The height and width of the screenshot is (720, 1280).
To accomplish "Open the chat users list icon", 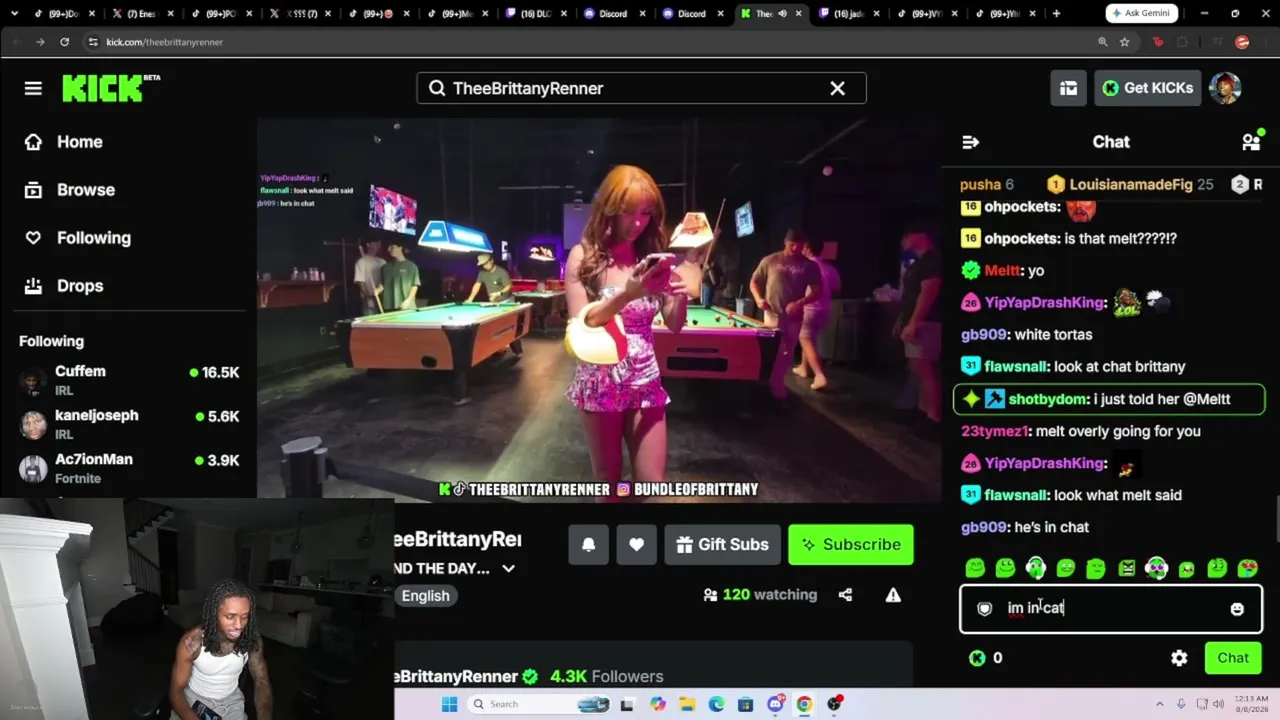I will pyautogui.click(x=1251, y=142).
